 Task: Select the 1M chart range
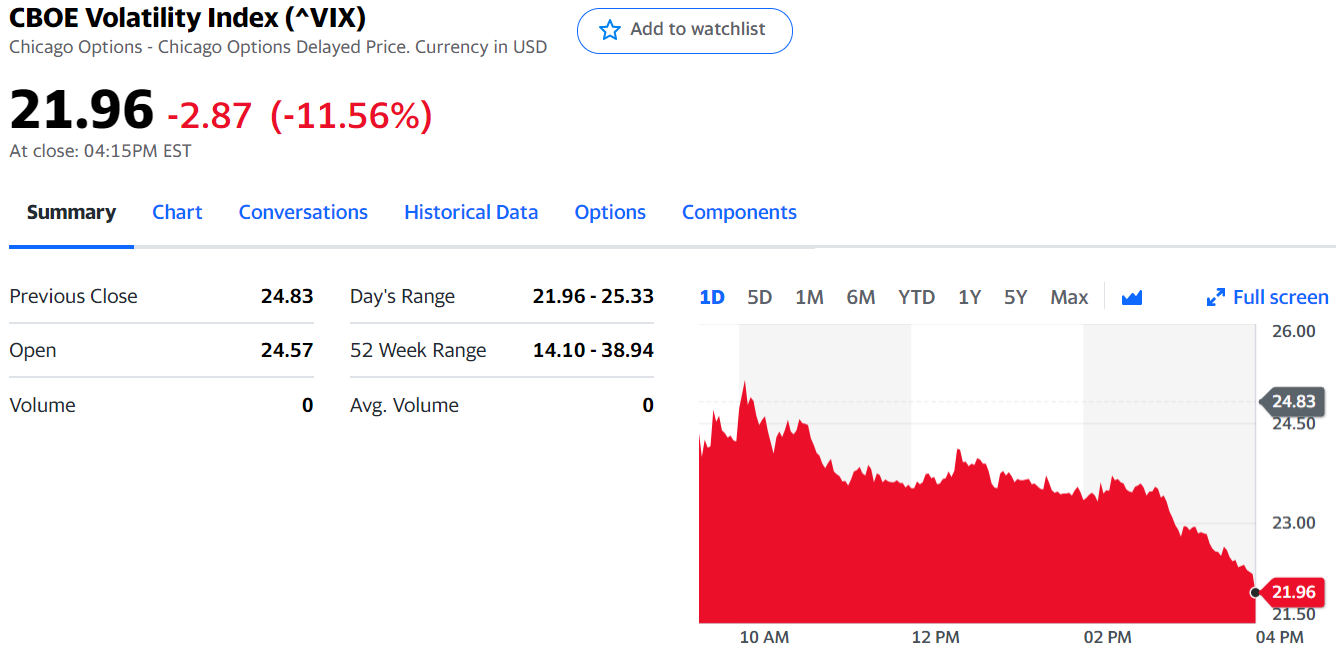pyautogui.click(x=809, y=297)
